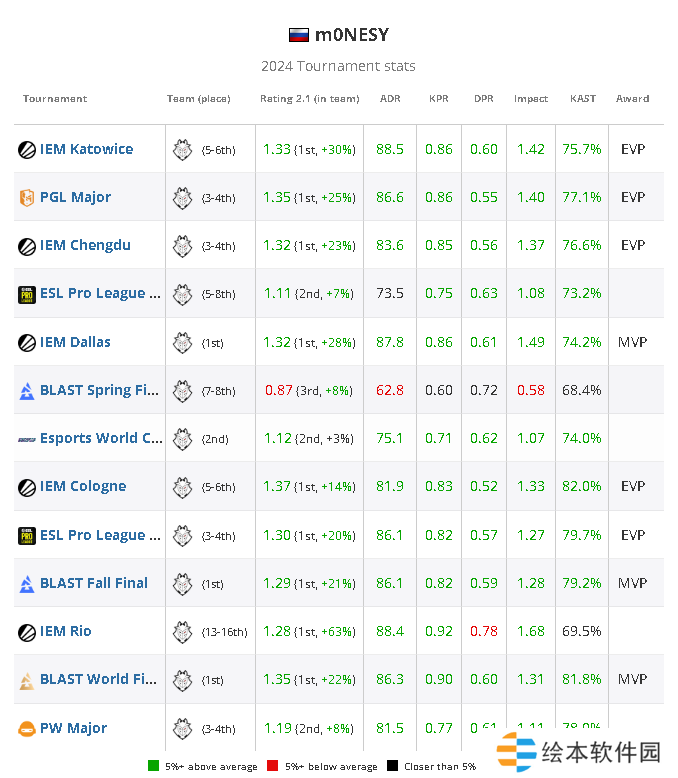Click the IEM Katowice tournament logo icon
Image resolution: width=678 pixels, height=778 pixels.
pos(27,150)
